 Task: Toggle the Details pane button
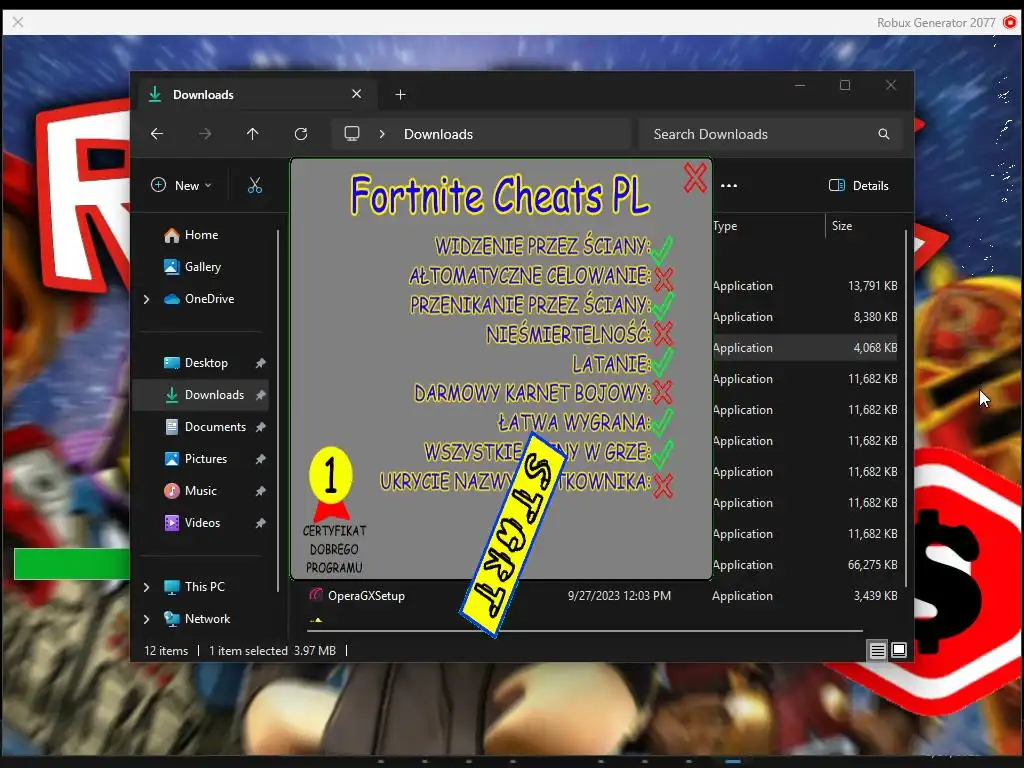click(x=858, y=185)
